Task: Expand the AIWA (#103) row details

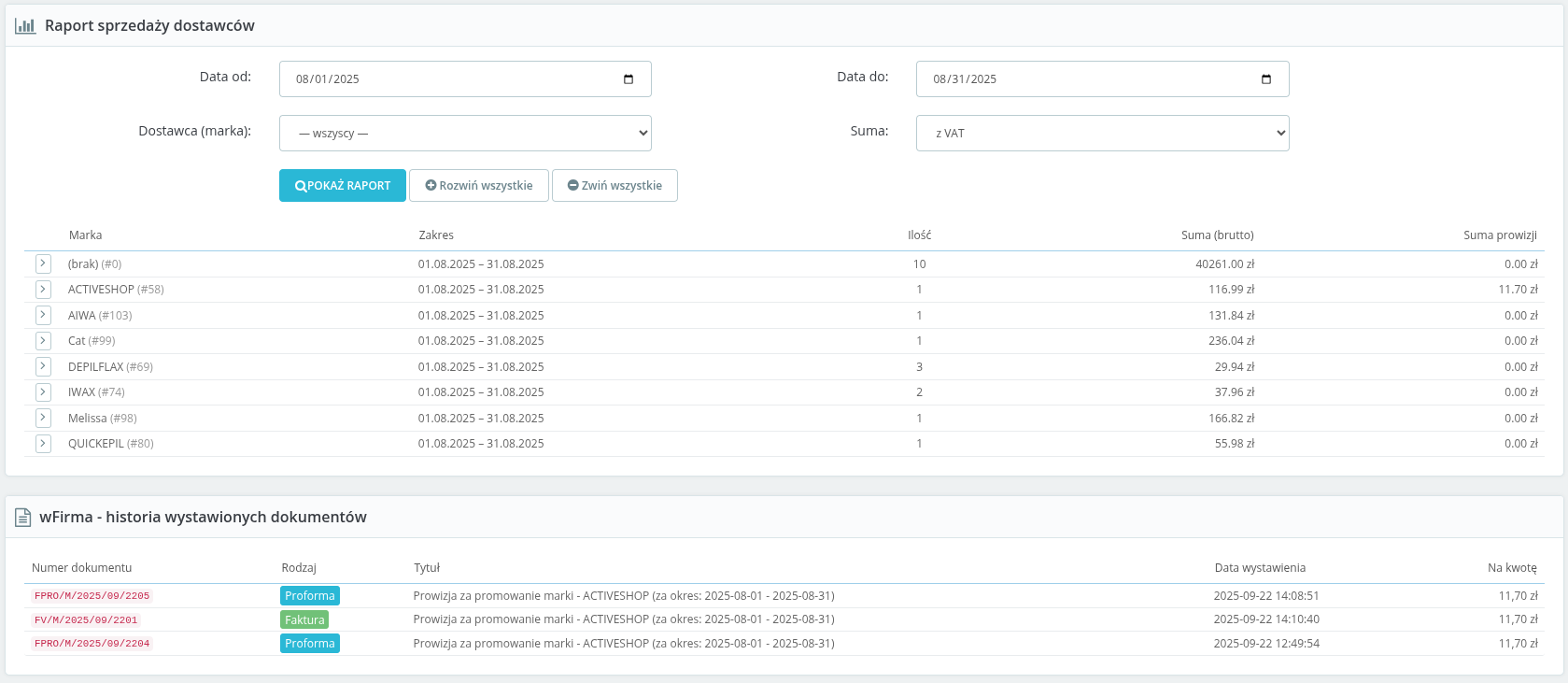Action: [x=43, y=316]
